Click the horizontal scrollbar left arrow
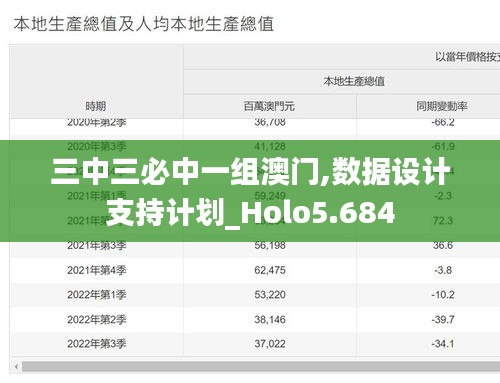Viewport: 500px width, 383px height. [x=16, y=367]
